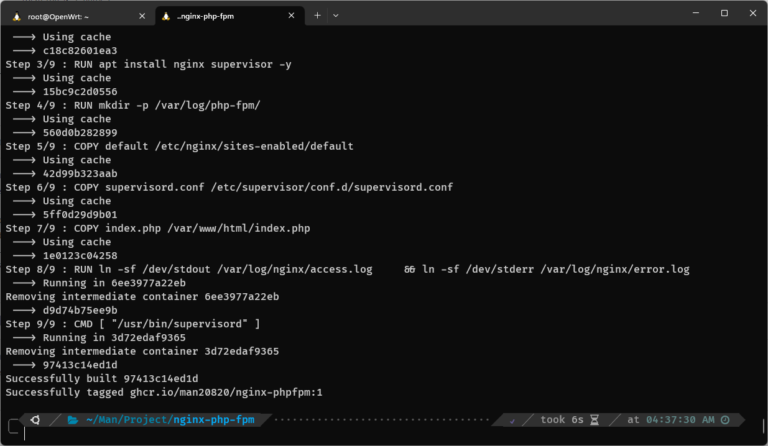Viewport: 768px width, 446px height.
Task: Click the checkmark status icon in prompt
Action: (512, 421)
